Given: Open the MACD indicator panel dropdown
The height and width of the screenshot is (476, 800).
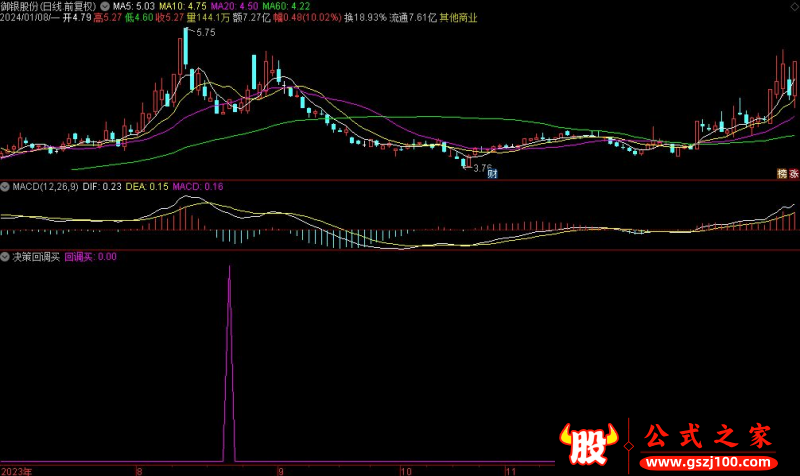Looking at the screenshot, I should tap(5, 187).
